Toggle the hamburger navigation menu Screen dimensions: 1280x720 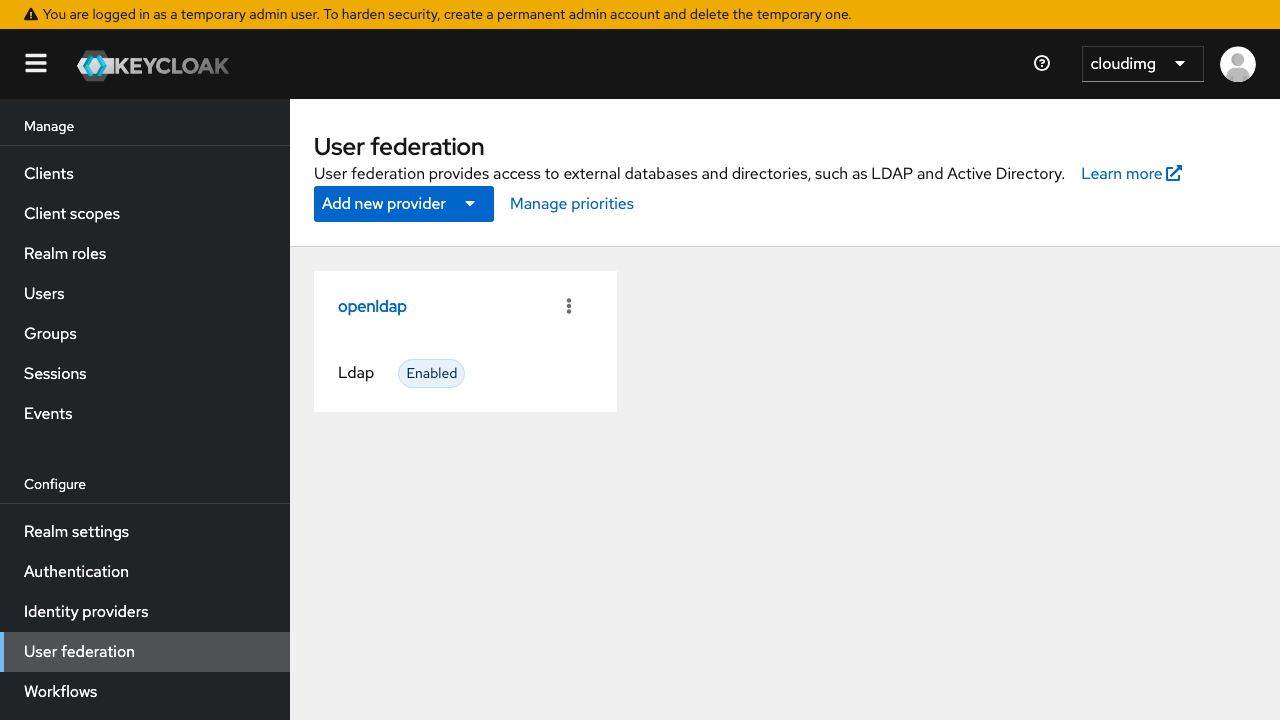point(36,64)
